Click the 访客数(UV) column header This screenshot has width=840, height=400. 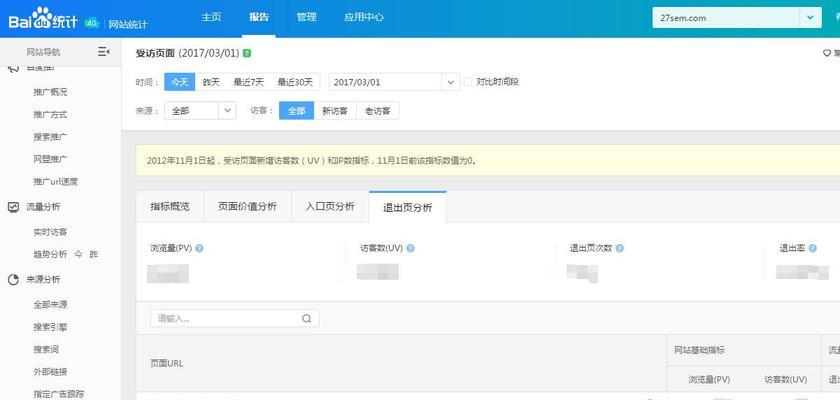tap(785, 380)
